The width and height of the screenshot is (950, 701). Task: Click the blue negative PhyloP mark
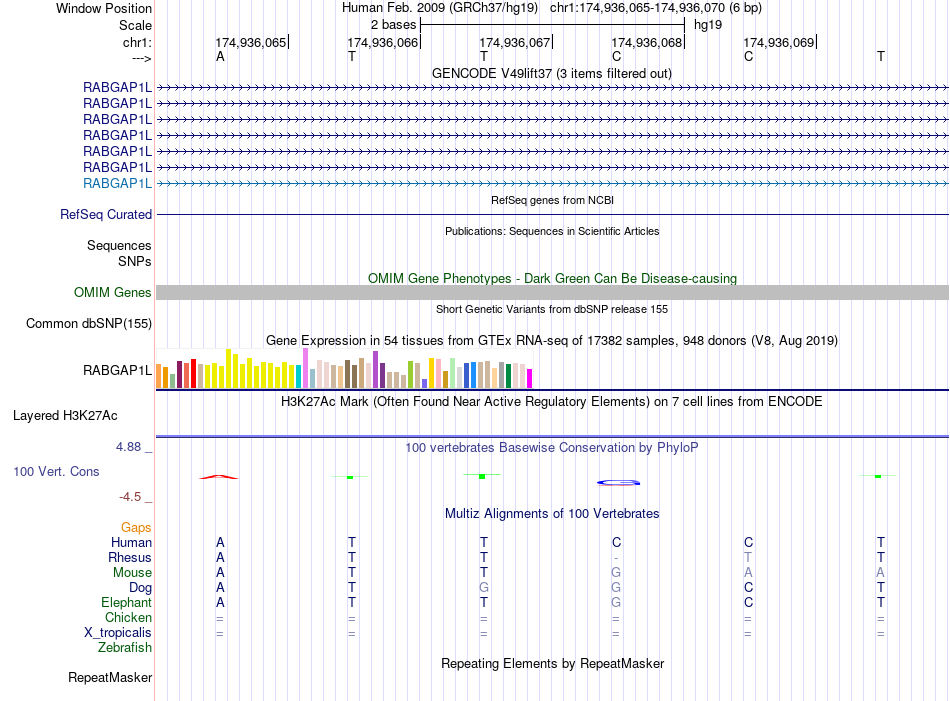tap(619, 483)
